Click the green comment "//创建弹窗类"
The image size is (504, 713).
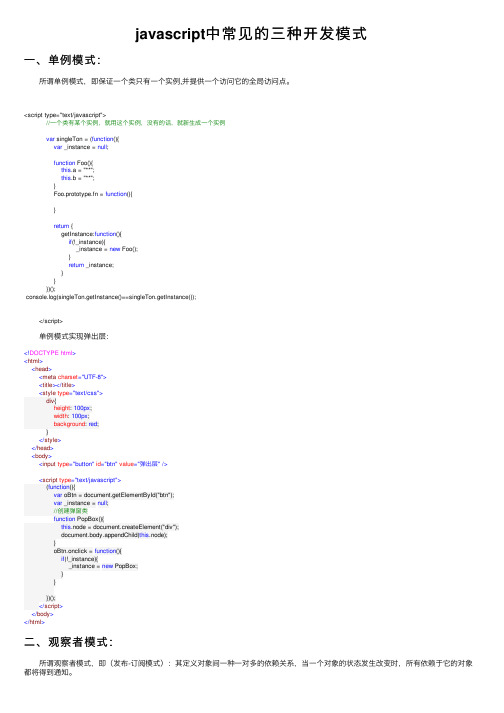tap(71, 511)
